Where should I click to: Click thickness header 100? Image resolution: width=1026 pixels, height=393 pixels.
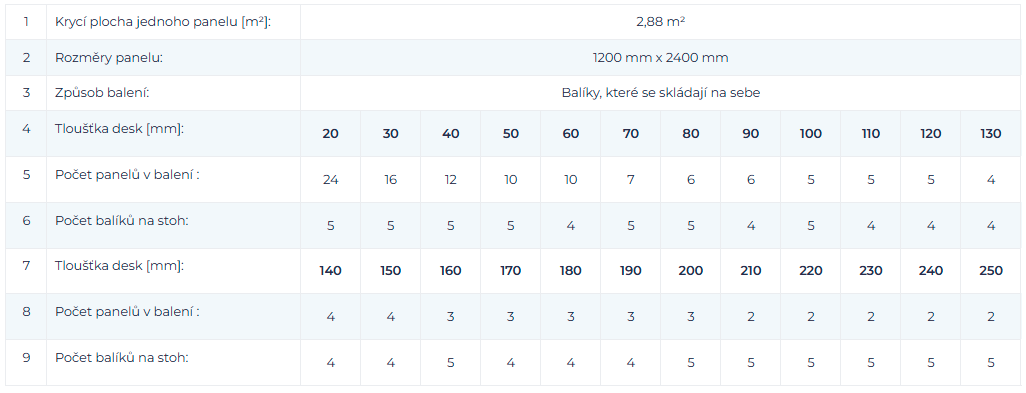click(x=811, y=134)
